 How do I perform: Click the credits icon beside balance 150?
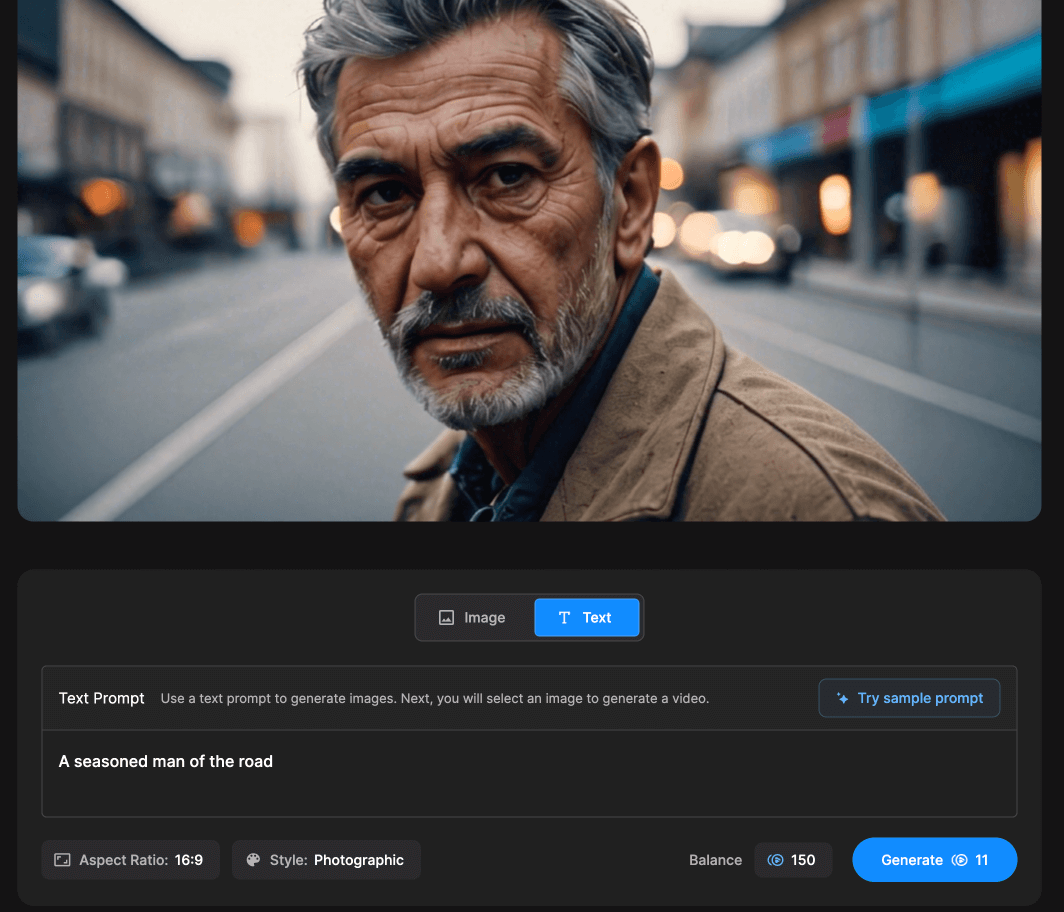(775, 860)
